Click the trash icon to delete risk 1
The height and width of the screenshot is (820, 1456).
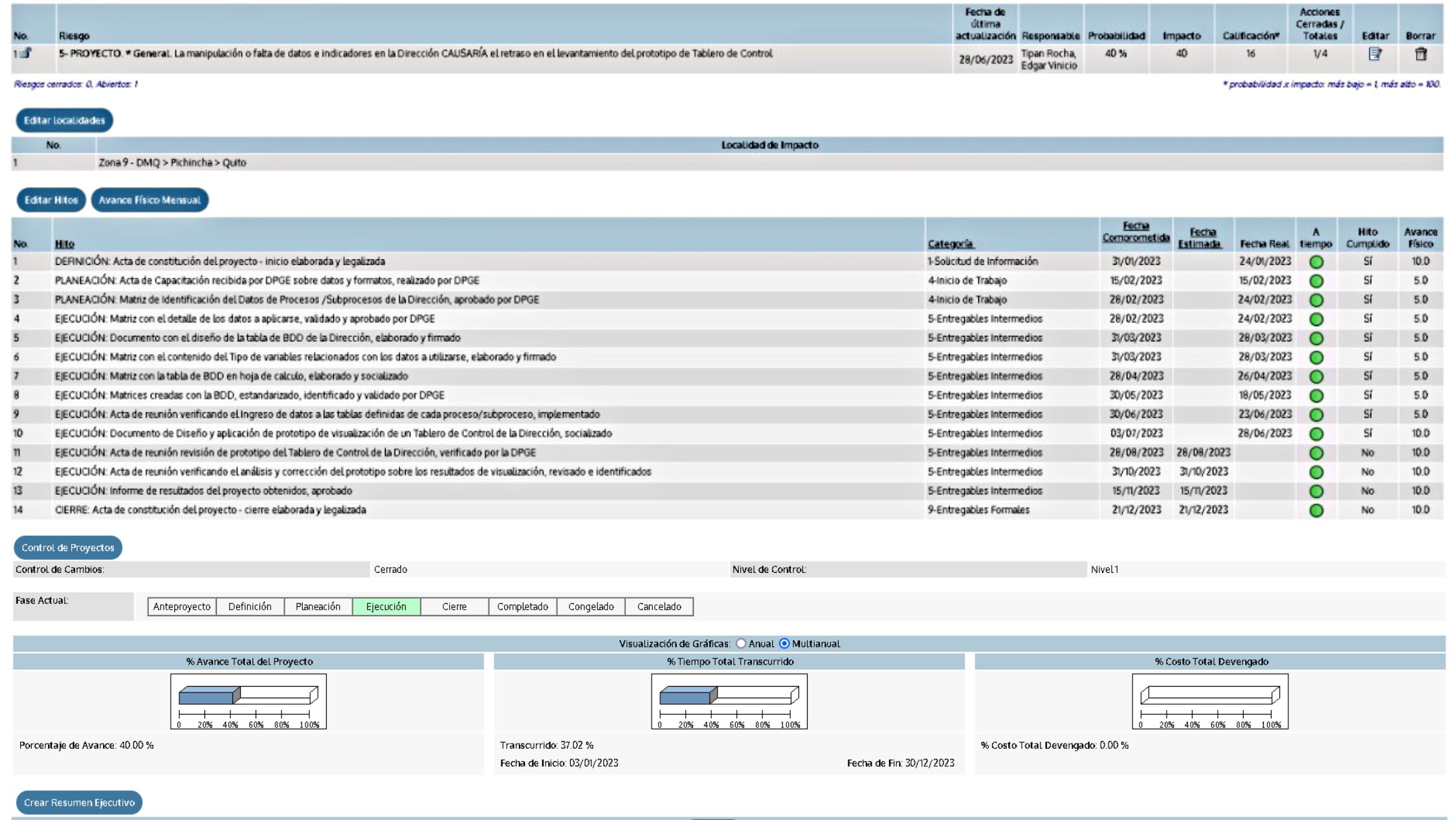point(1420,54)
